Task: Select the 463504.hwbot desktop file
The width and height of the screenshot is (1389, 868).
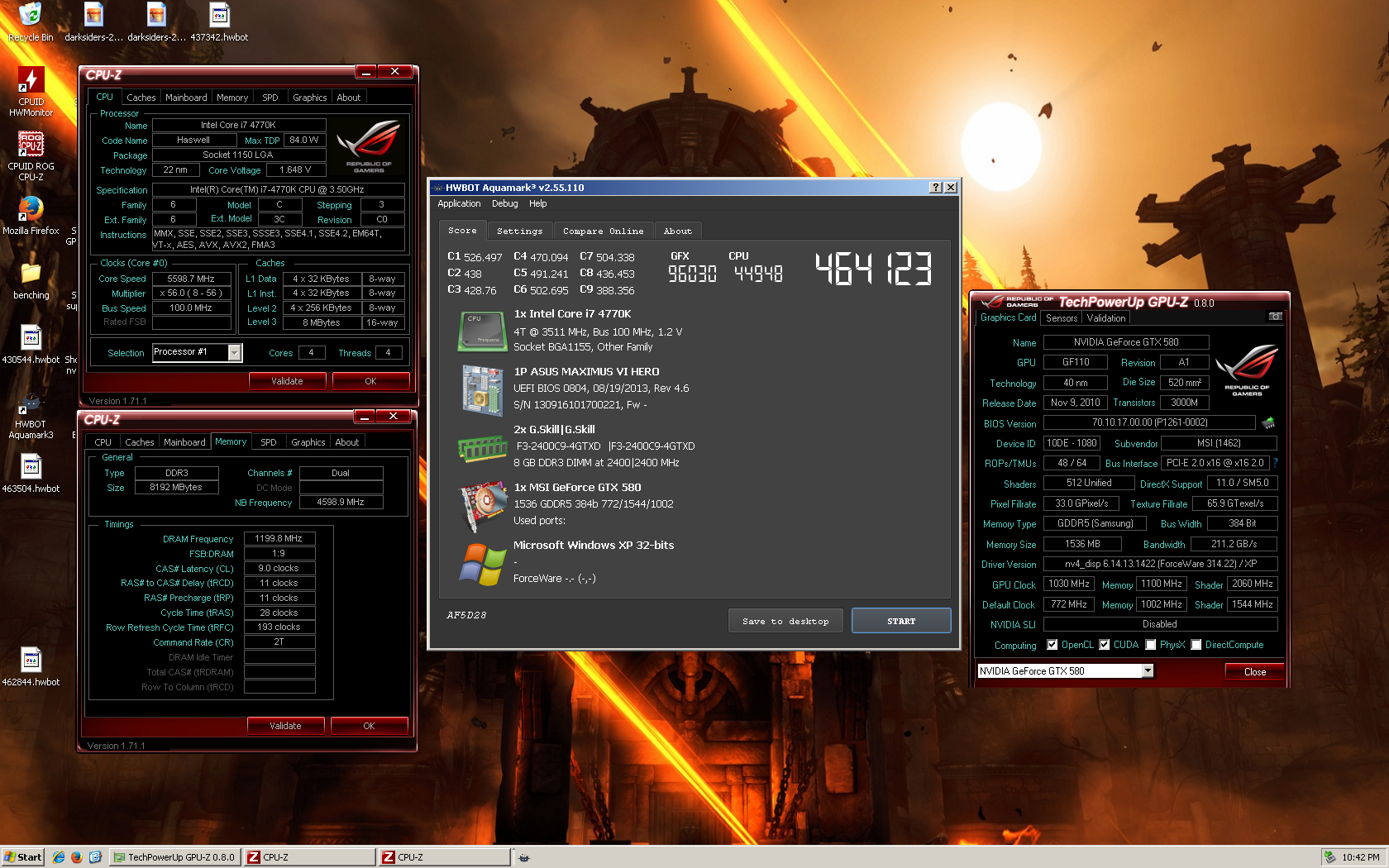Action: click(31, 474)
